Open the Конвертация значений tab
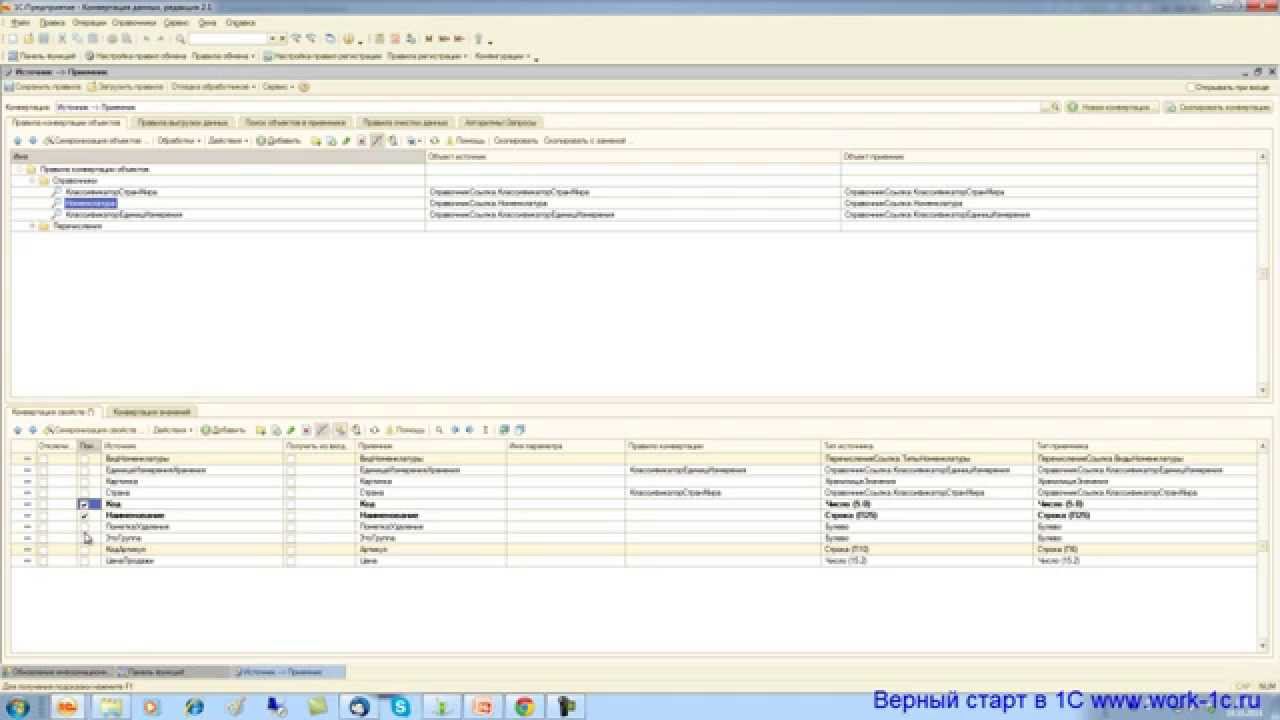The width and height of the screenshot is (1280, 720). (150, 412)
